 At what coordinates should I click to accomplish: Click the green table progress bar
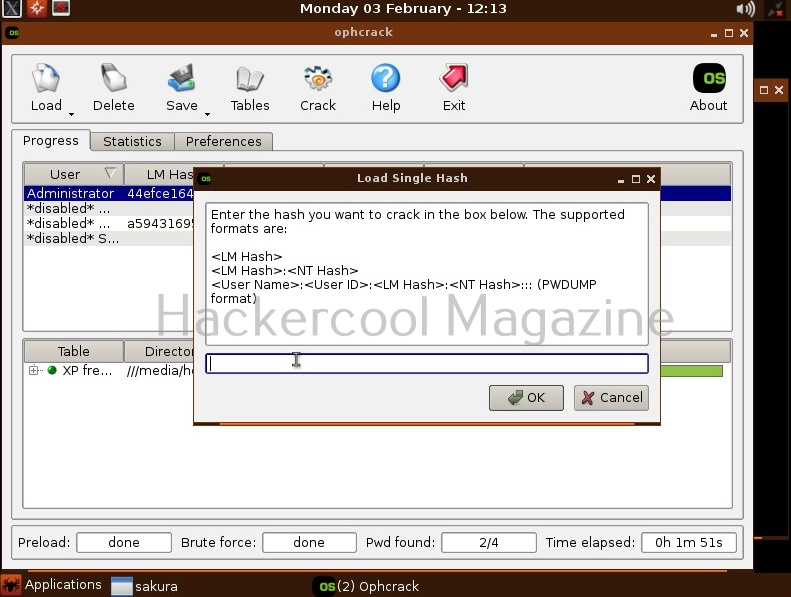click(691, 371)
